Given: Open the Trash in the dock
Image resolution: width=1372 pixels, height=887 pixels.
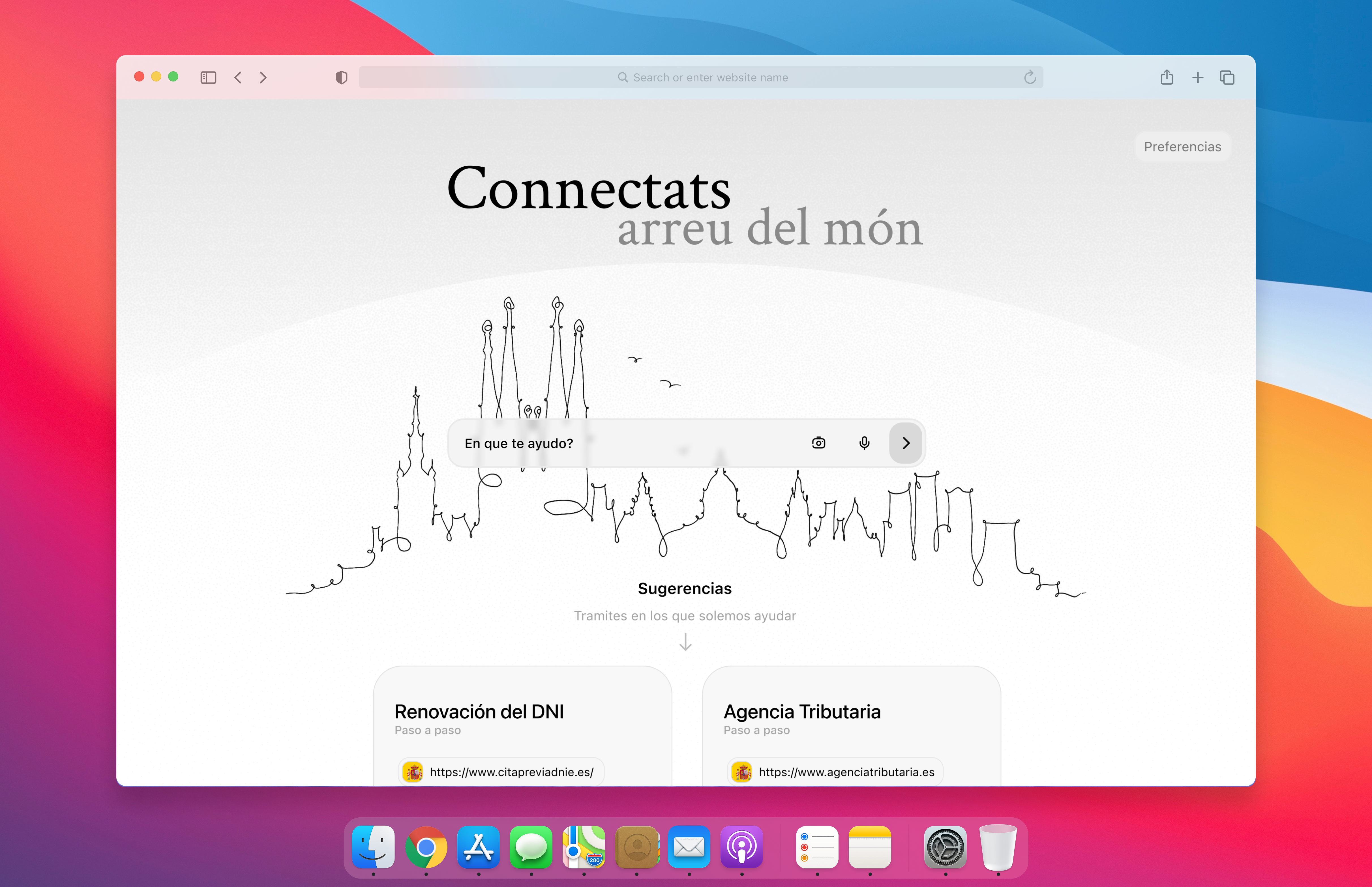Looking at the screenshot, I should [x=998, y=847].
